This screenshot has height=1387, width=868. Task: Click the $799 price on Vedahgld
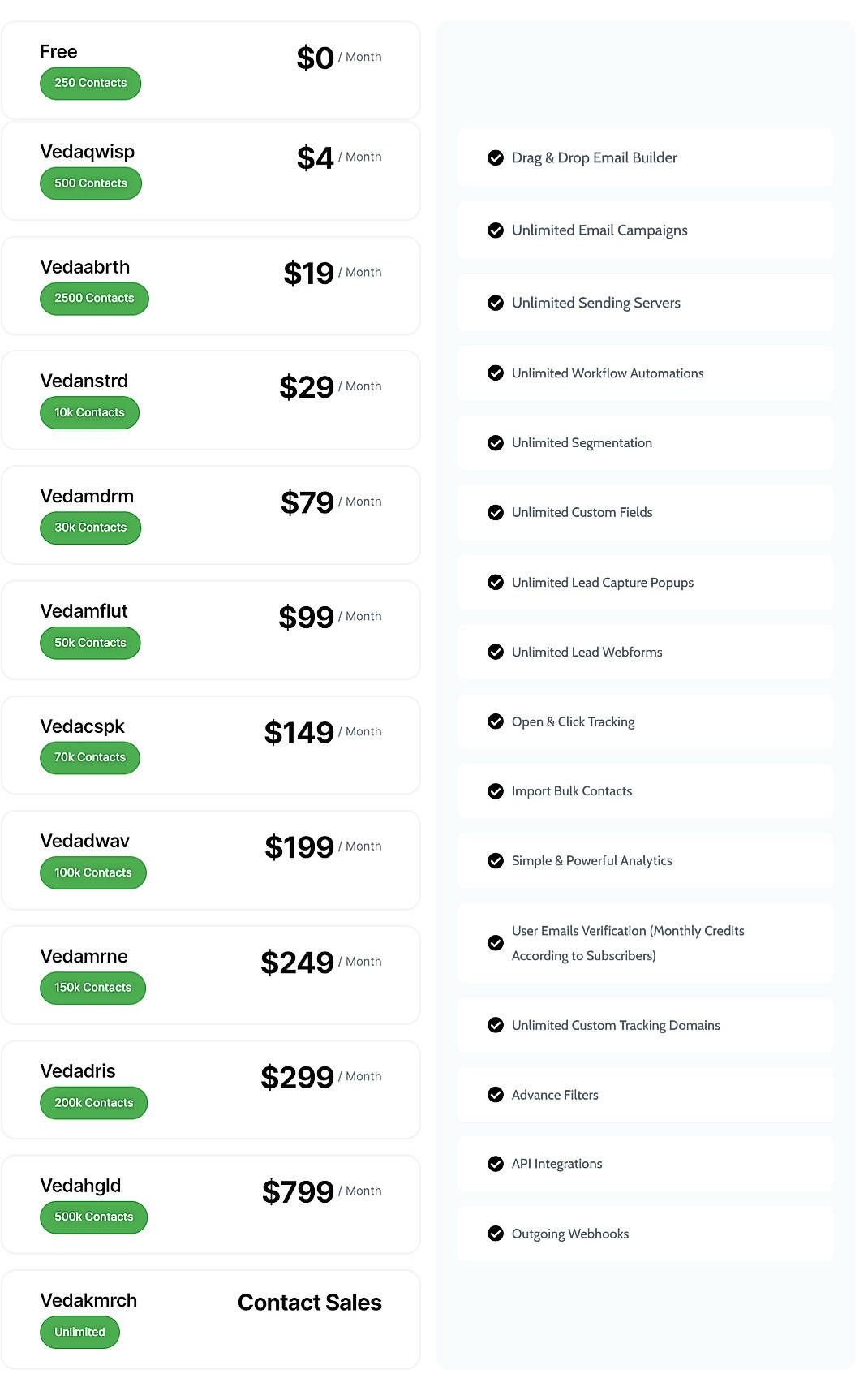pyautogui.click(x=297, y=1192)
